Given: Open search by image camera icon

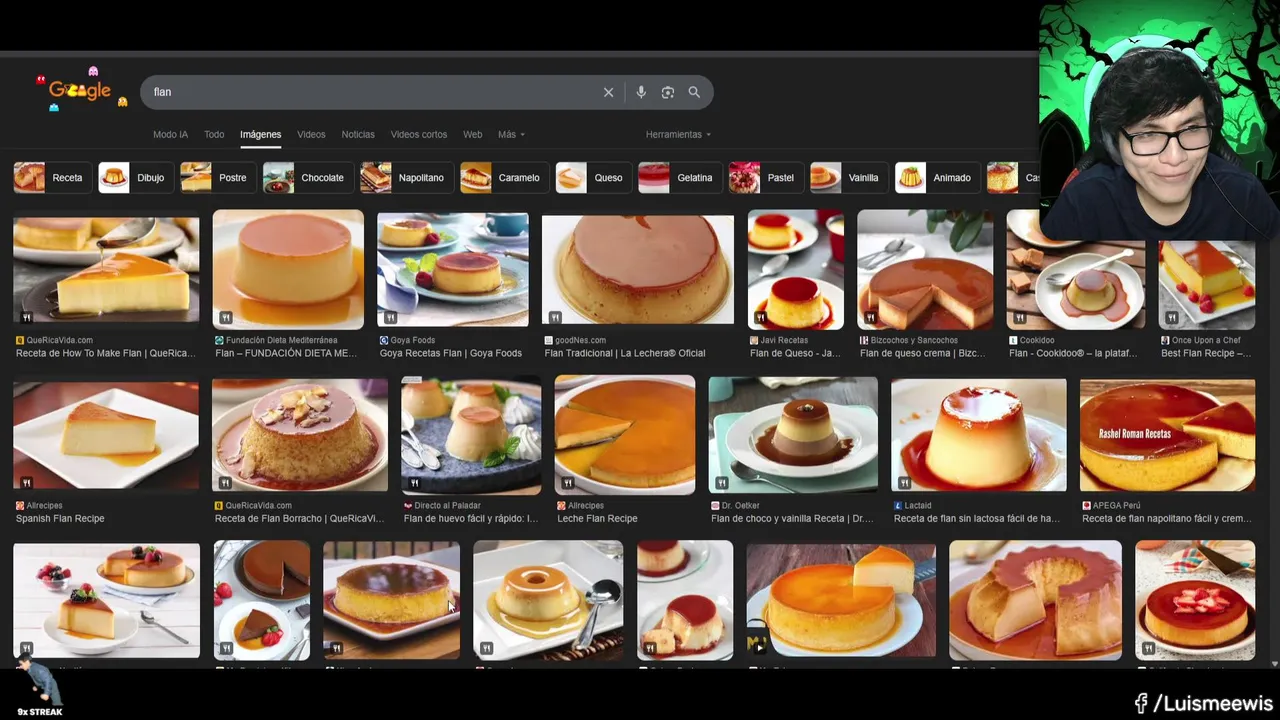Looking at the screenshot, I should (668, 92).
